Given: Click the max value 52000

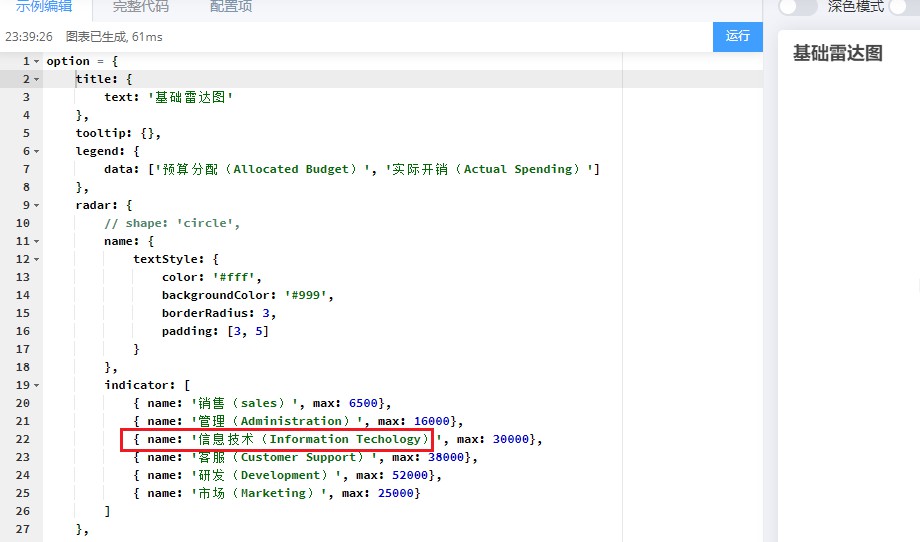Looking at the screenshot, I should tap(410, 475).
